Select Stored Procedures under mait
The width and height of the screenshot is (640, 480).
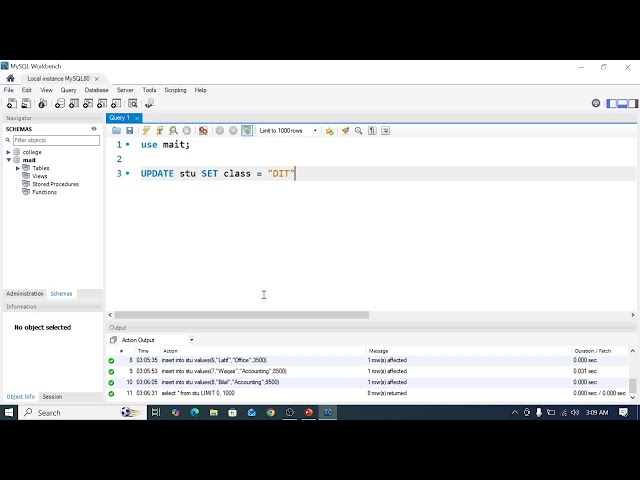(56, 184)
